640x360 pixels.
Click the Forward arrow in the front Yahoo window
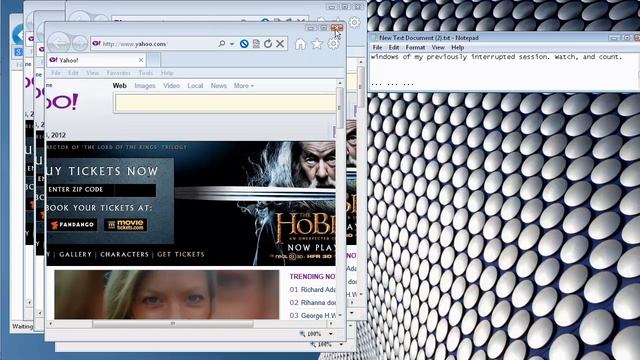click(80, 43)
